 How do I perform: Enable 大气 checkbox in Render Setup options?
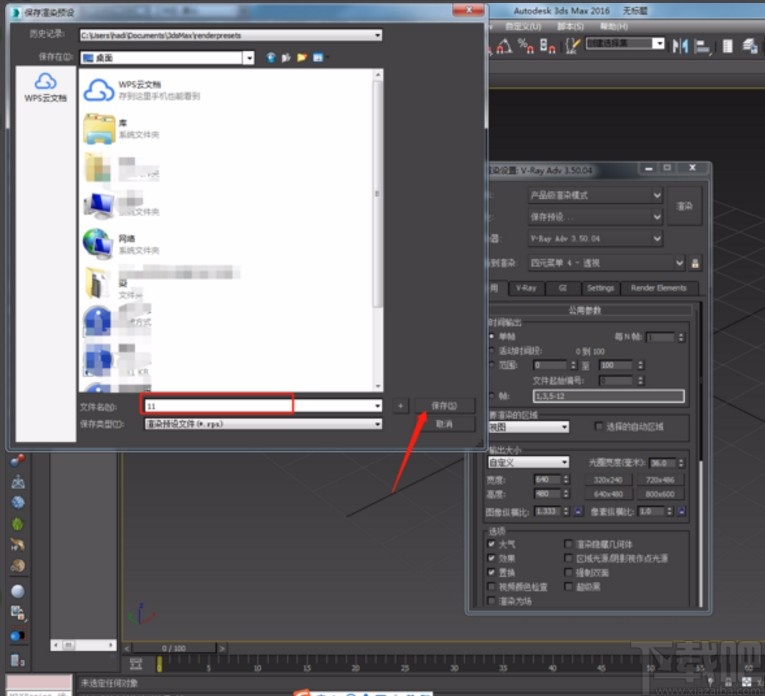(492, 544)
